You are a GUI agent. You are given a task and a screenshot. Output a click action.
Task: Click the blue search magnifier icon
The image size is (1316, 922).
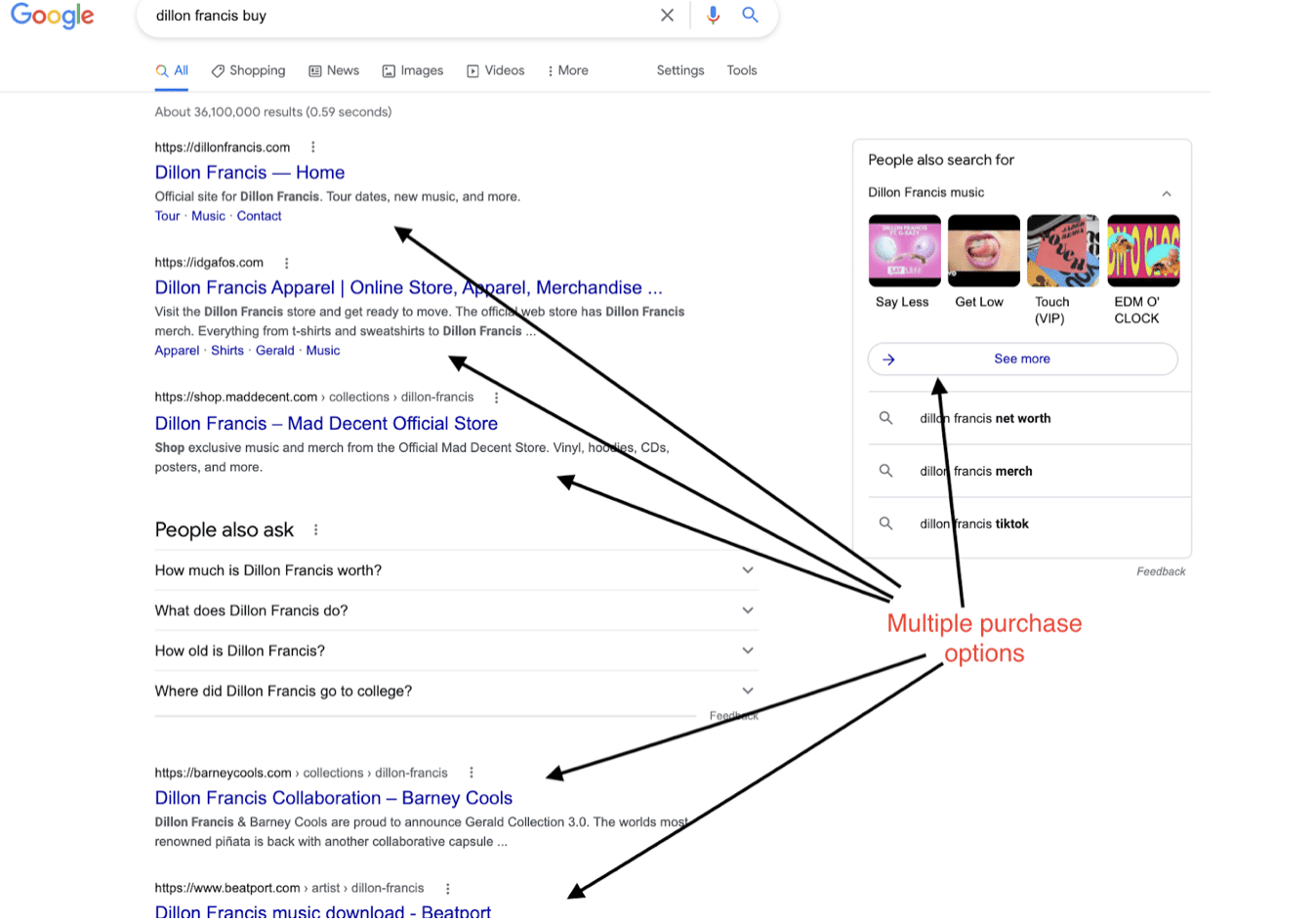750,15
